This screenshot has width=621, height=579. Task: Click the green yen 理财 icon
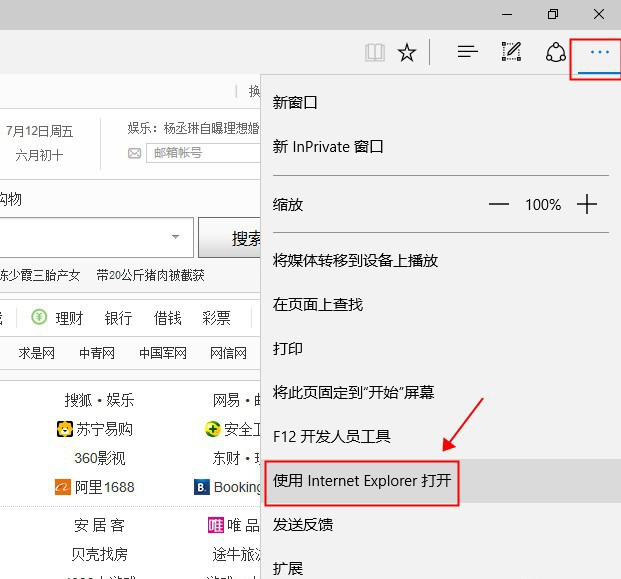pyautogui.click(x=39, y=317)
